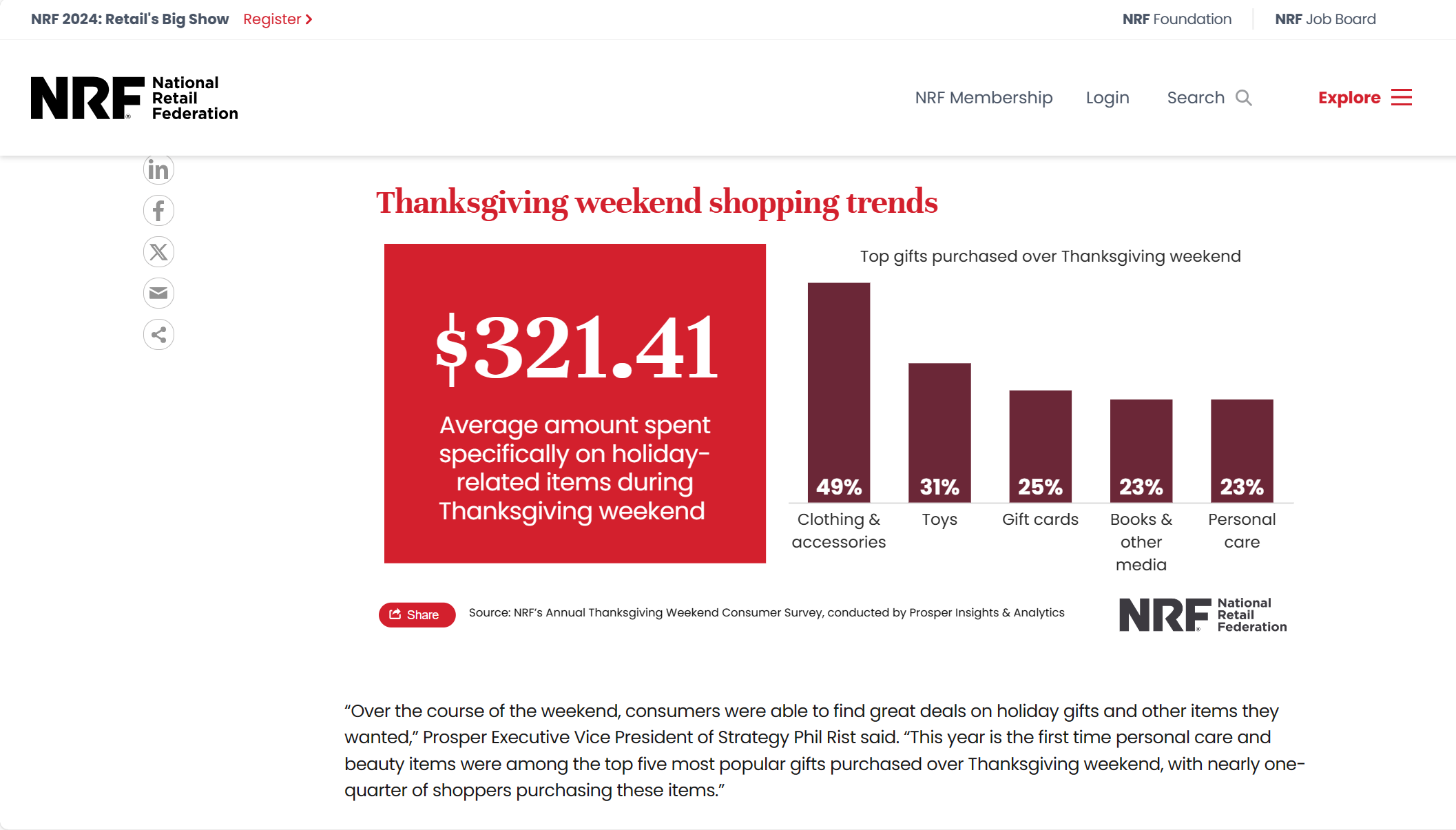Open NRF Membership menu item

click(x=984, y=98)
